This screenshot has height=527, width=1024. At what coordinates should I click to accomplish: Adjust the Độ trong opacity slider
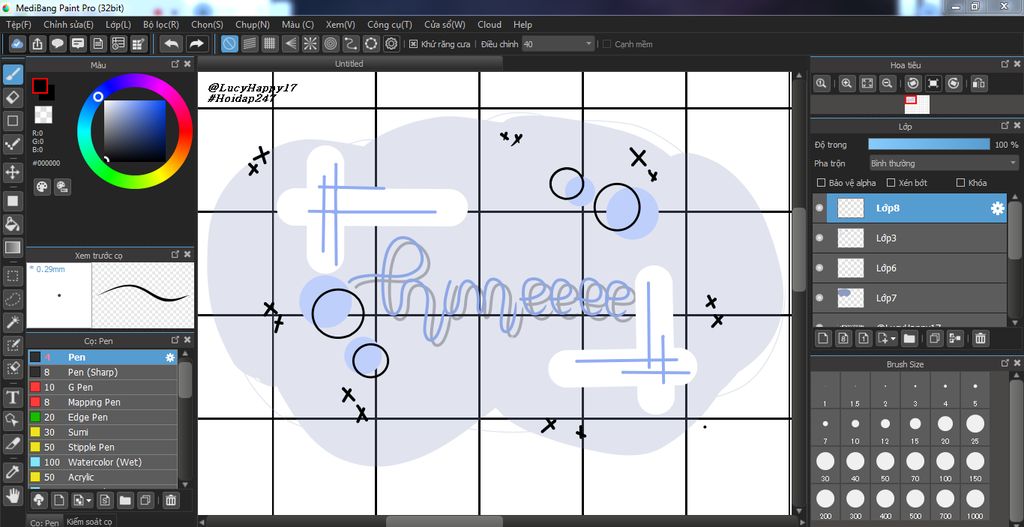point(929,144)
